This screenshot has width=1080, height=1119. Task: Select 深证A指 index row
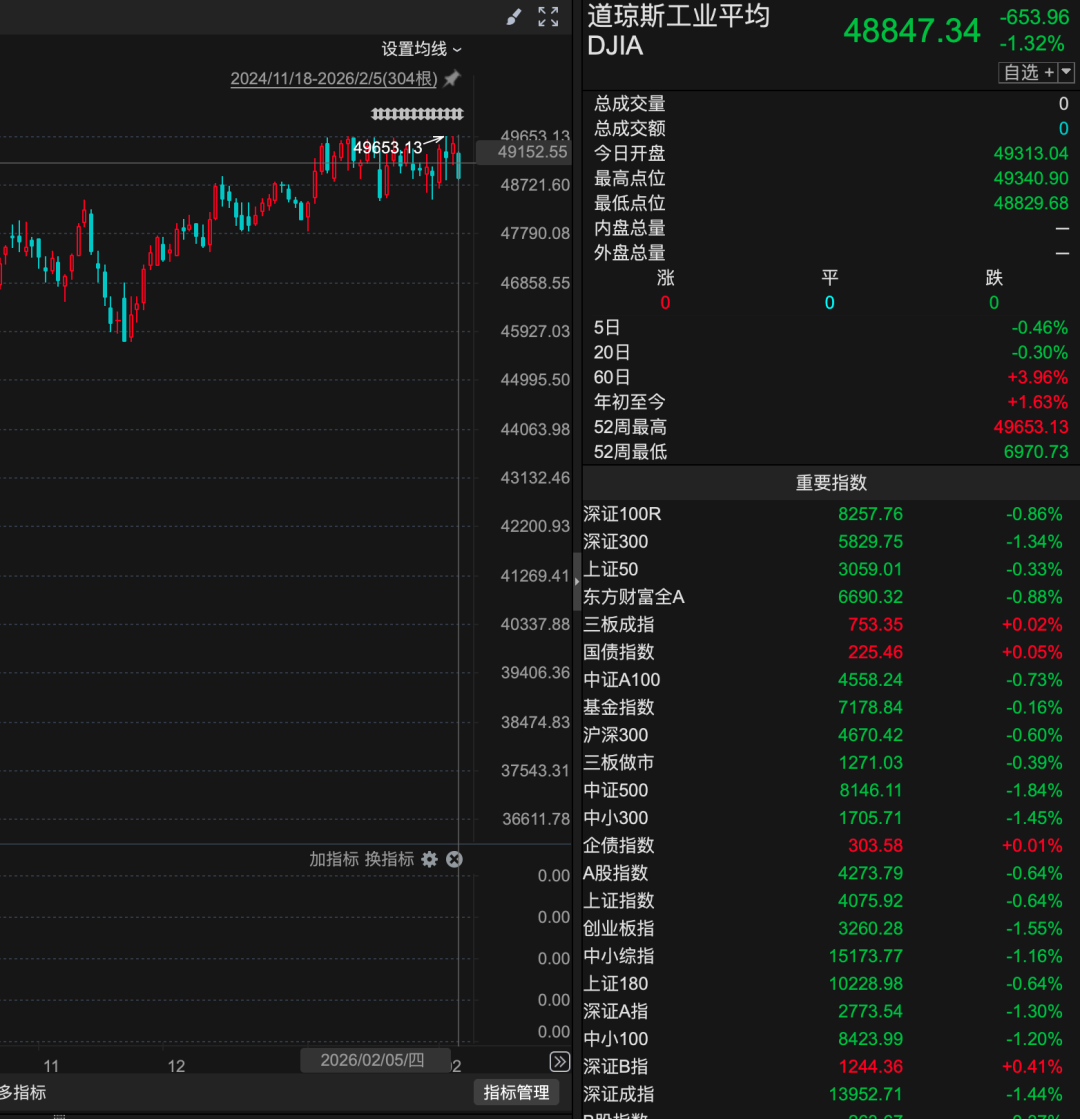(x=831, y=1011)
